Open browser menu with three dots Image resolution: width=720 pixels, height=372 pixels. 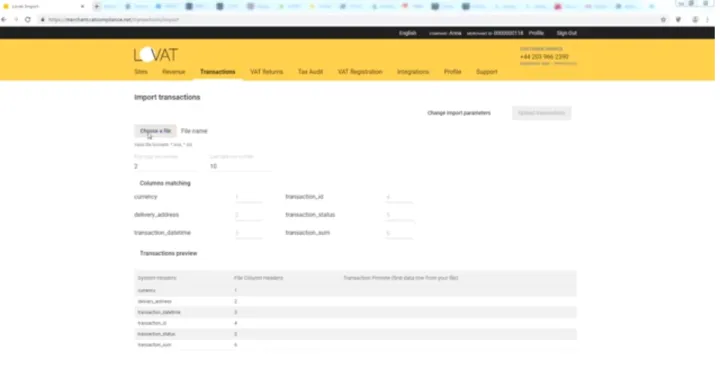pos(708,20)
